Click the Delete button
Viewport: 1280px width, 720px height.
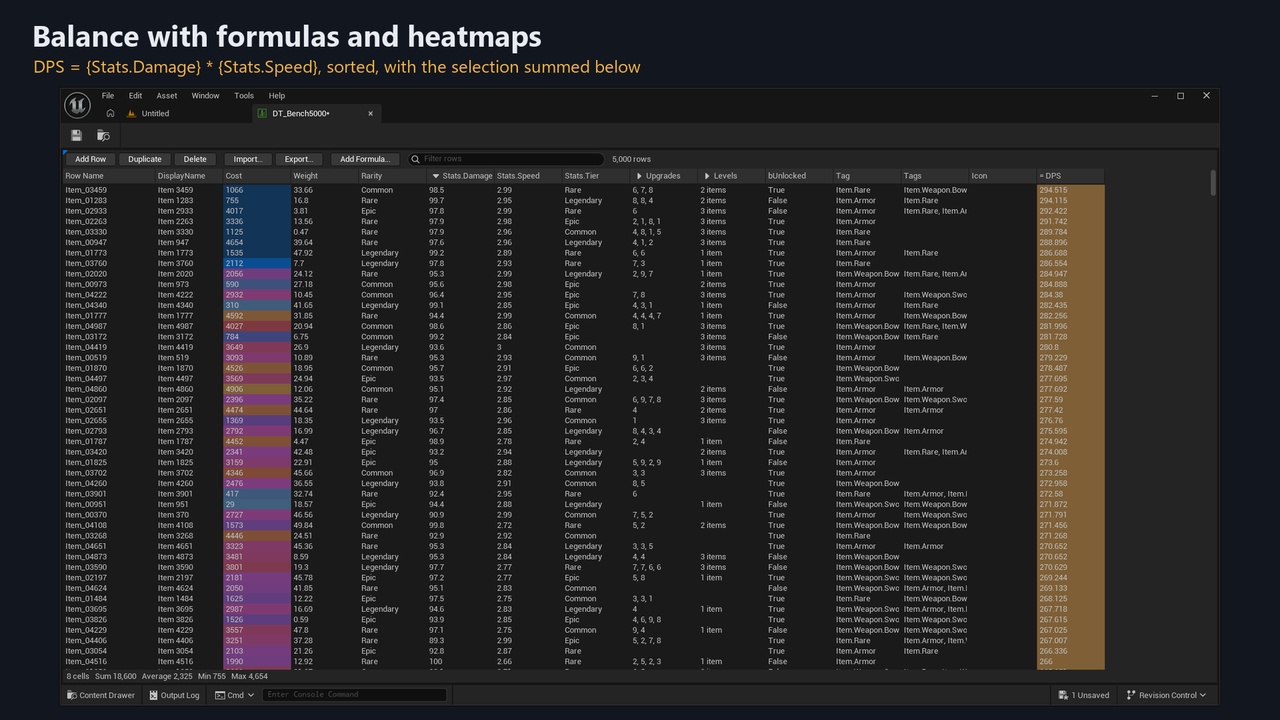195,159
